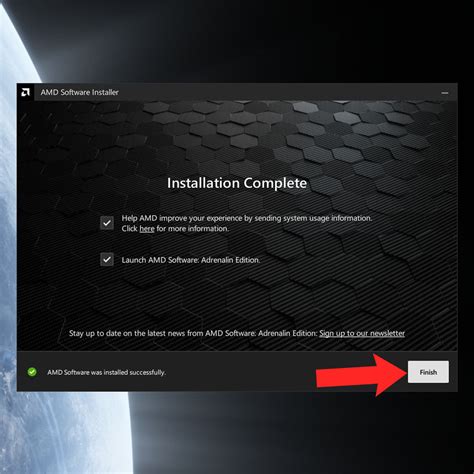Click the green success checkmark icon

pos(32,372)
